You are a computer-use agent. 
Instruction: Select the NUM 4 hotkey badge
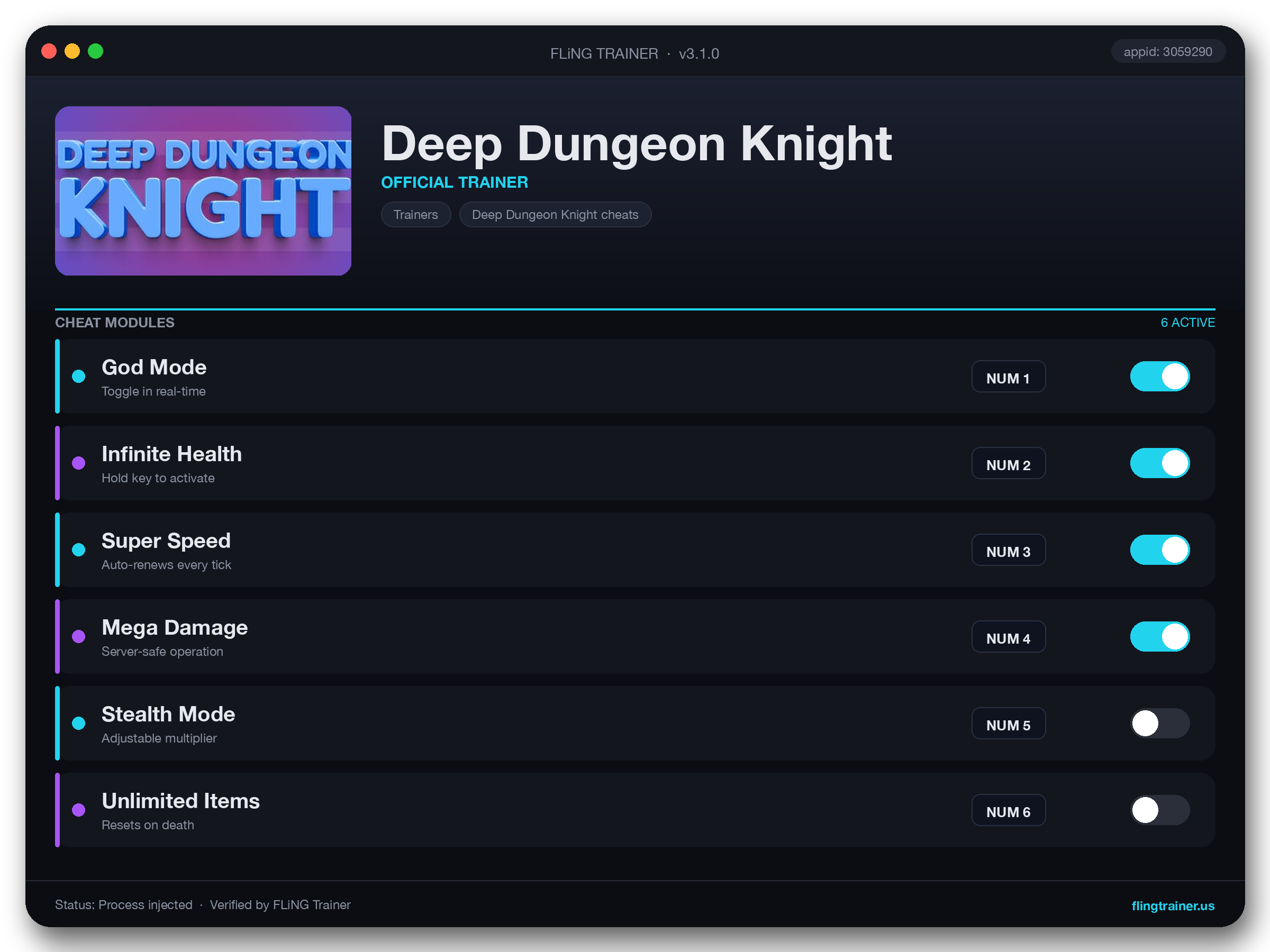pyautogui.click(x=1008, y=636)
